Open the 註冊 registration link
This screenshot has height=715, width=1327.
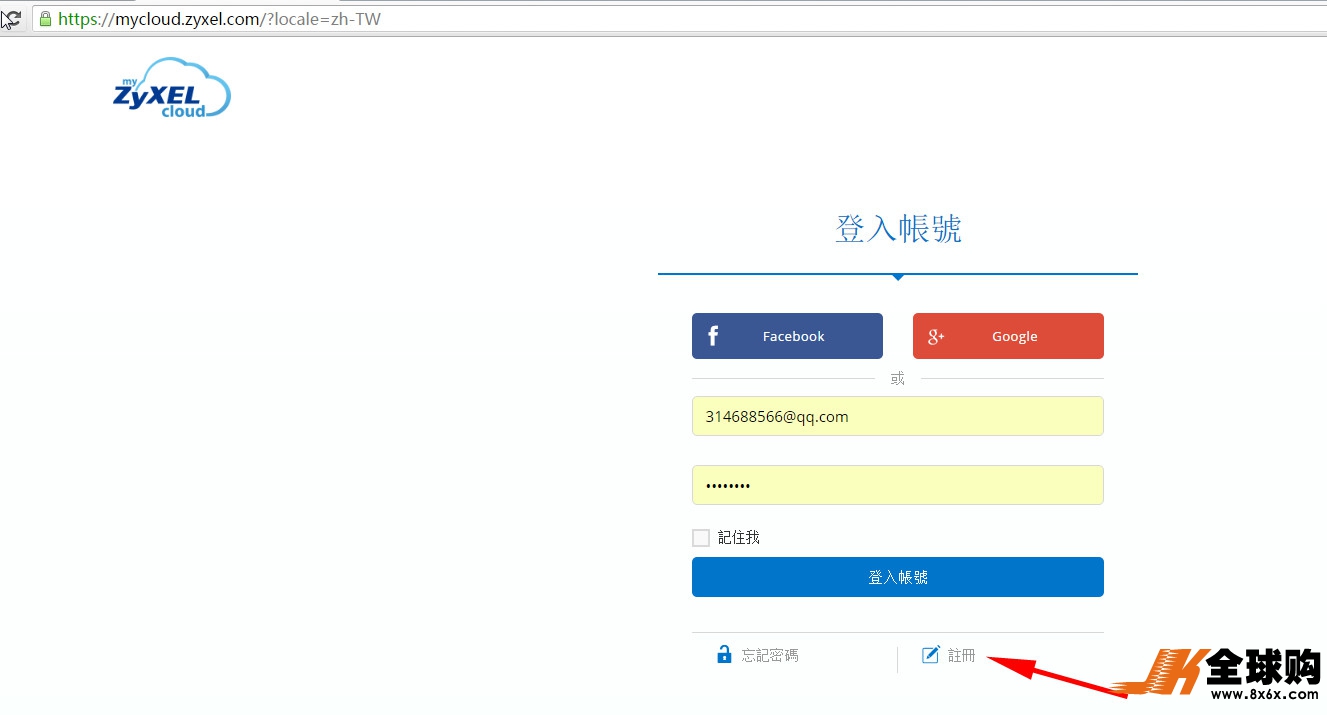point(963,654)
